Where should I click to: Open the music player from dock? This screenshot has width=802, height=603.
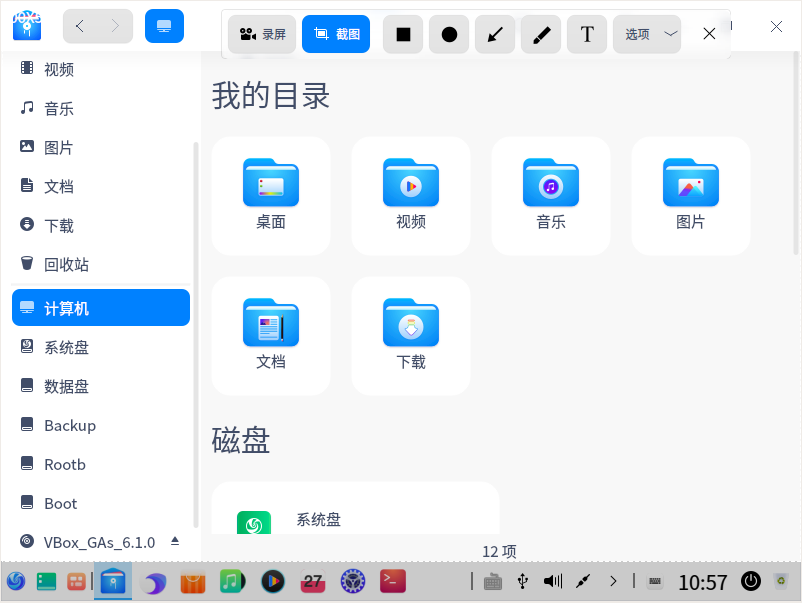232,582
